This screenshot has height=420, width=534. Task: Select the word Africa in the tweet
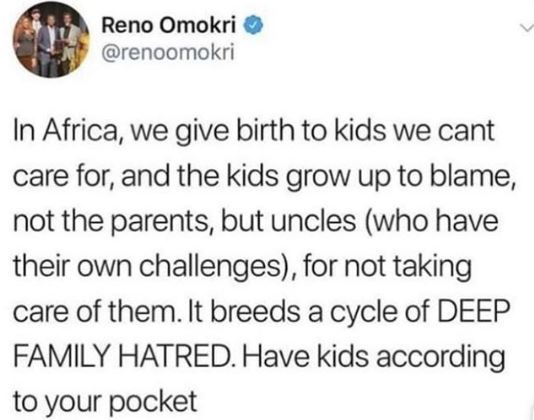tap(81, 131)
